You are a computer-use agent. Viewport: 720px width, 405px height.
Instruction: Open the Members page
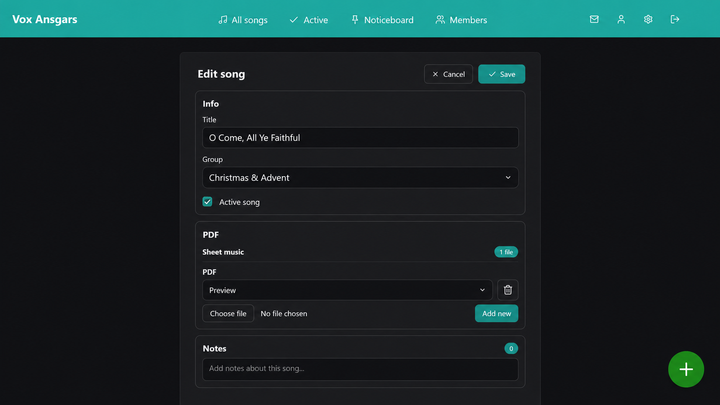click(461, 20)
